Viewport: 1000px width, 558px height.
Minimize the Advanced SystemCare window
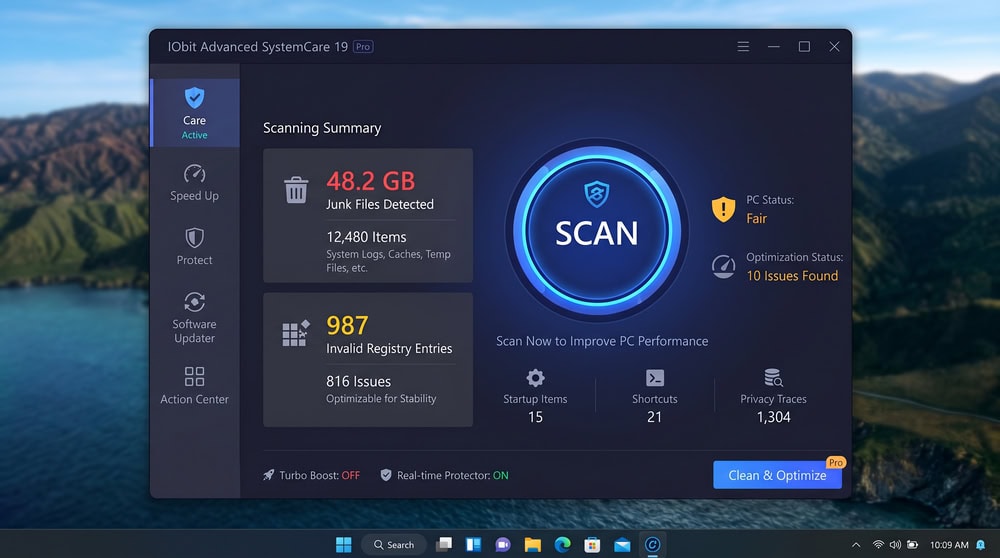(774, 47)
